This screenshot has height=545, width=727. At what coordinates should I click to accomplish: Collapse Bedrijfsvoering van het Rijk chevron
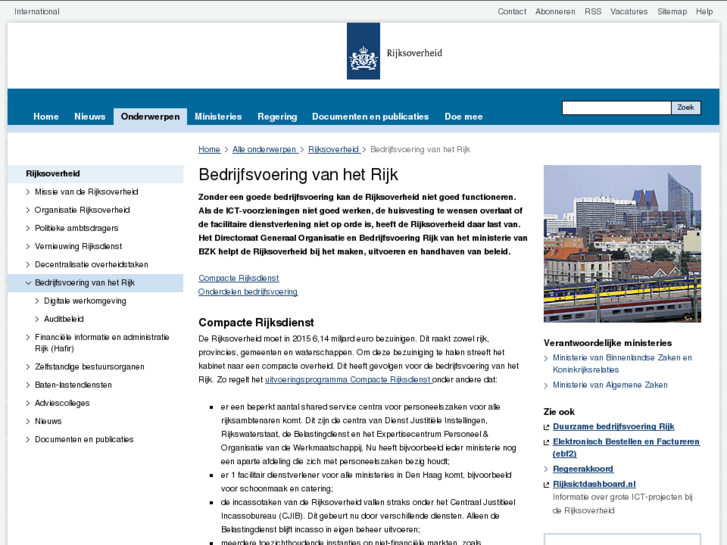(28, 283)
